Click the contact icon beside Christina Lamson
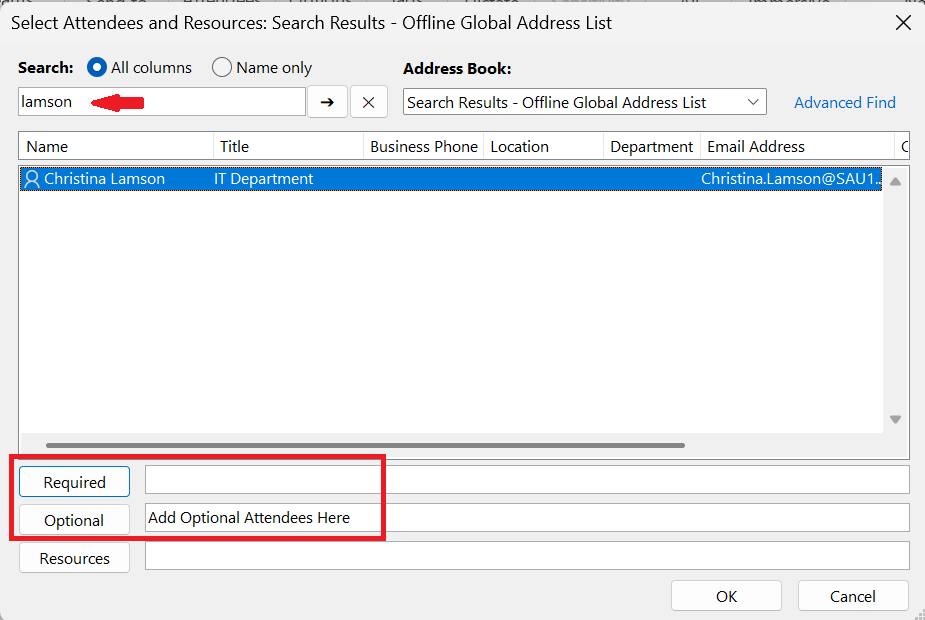This screenshot has width=925, height=620. tap(32, 179)
